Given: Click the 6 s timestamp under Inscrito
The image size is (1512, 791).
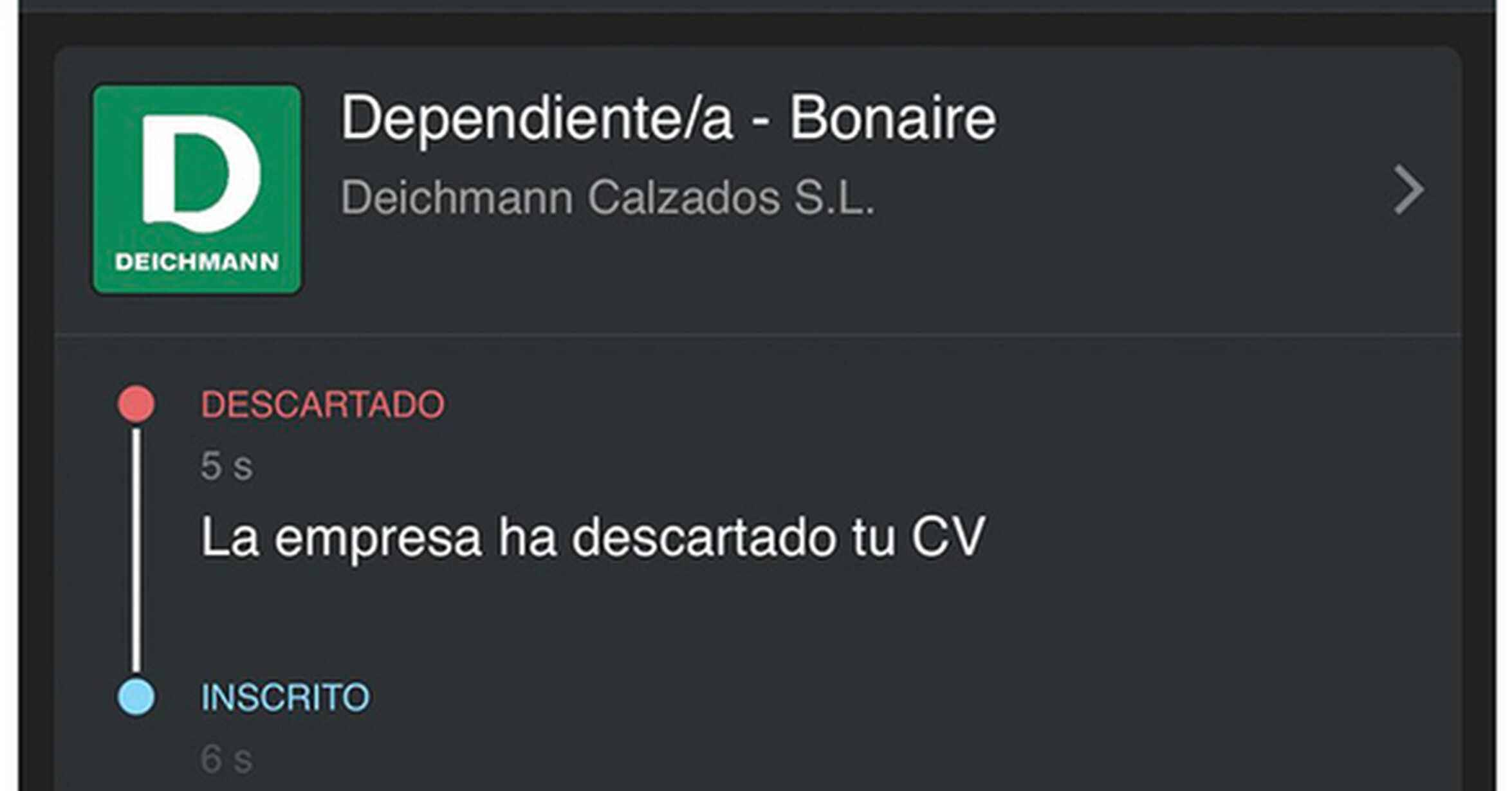Looking at the screenshot, I should pos(226,759).
